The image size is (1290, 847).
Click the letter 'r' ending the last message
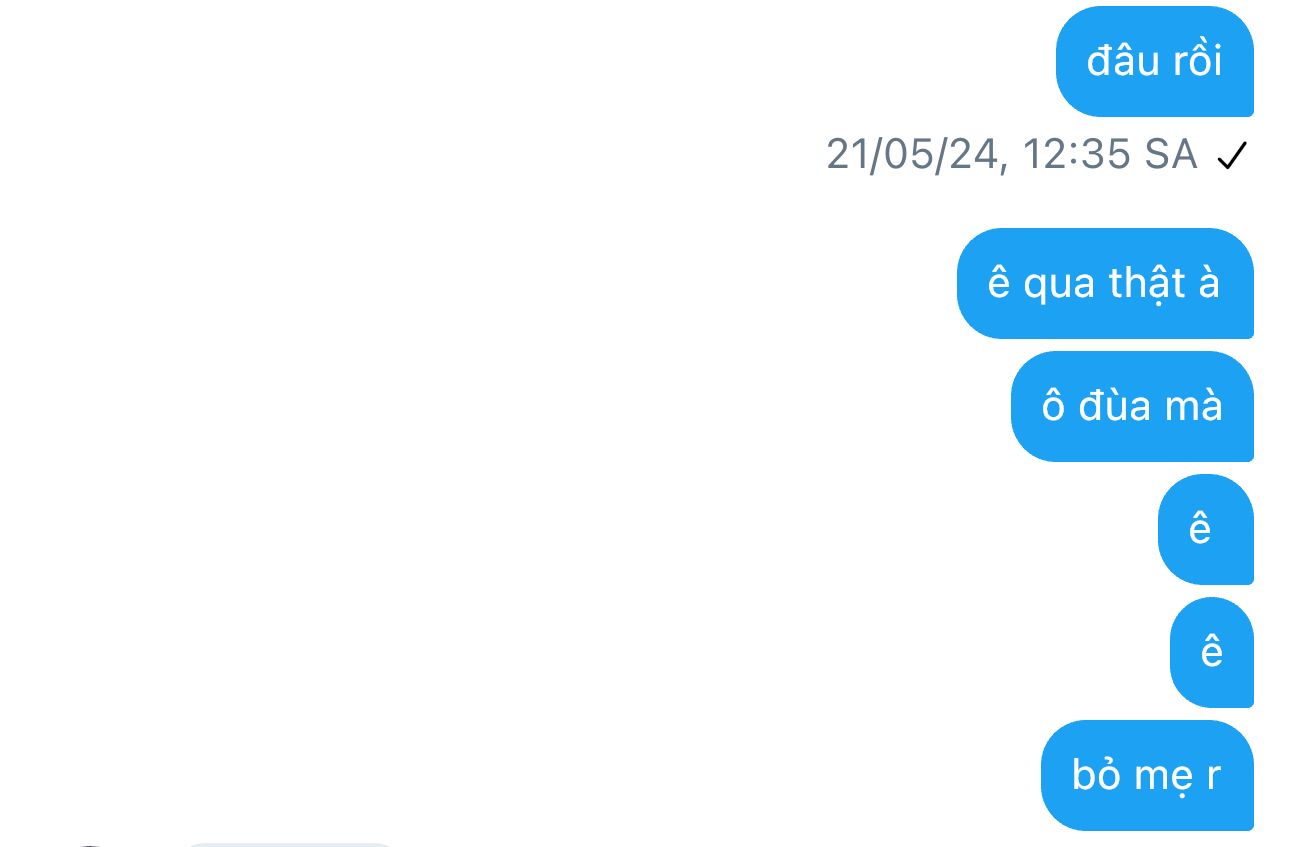point(1213,777)
